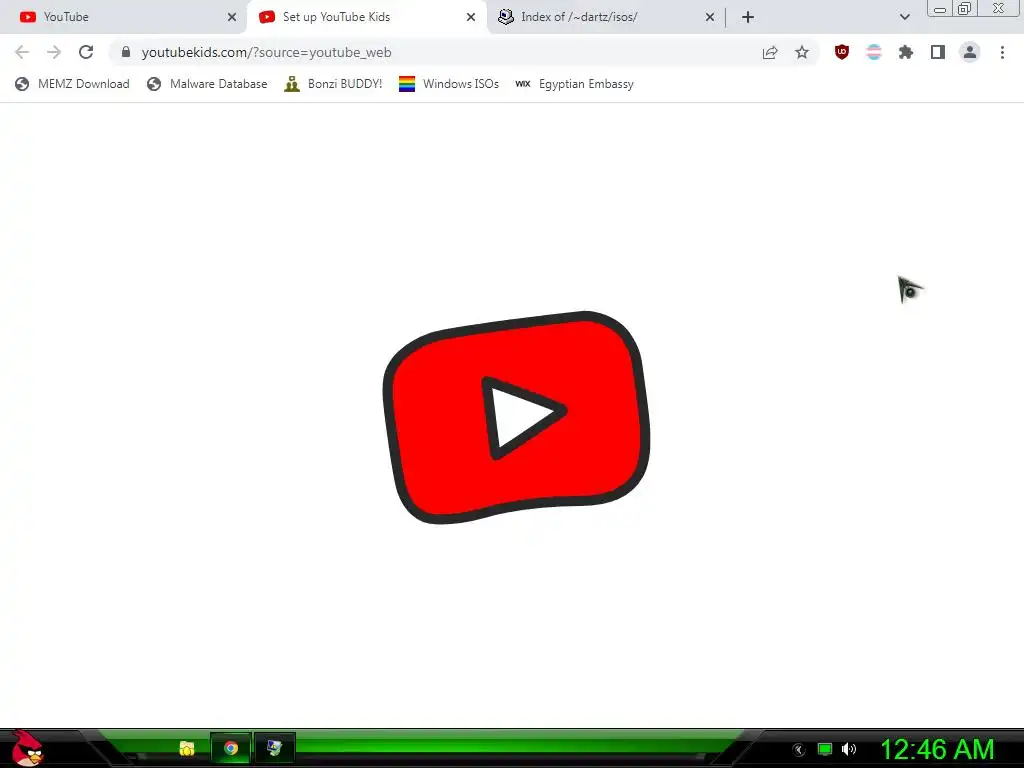Open the uBlock Origin extension

[842, 52]
